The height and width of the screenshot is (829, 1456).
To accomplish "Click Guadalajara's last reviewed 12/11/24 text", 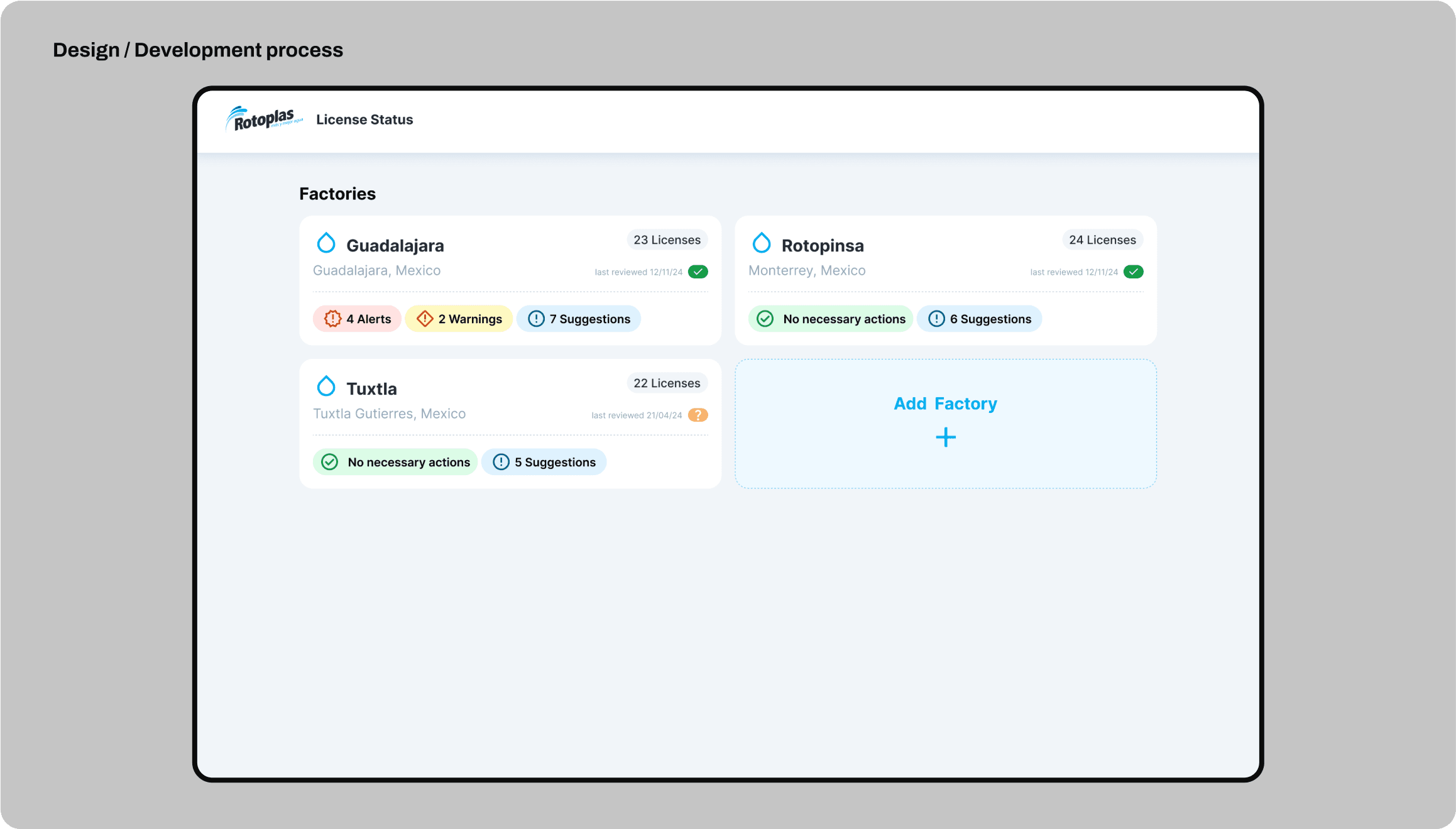I will tap(638, 272).
